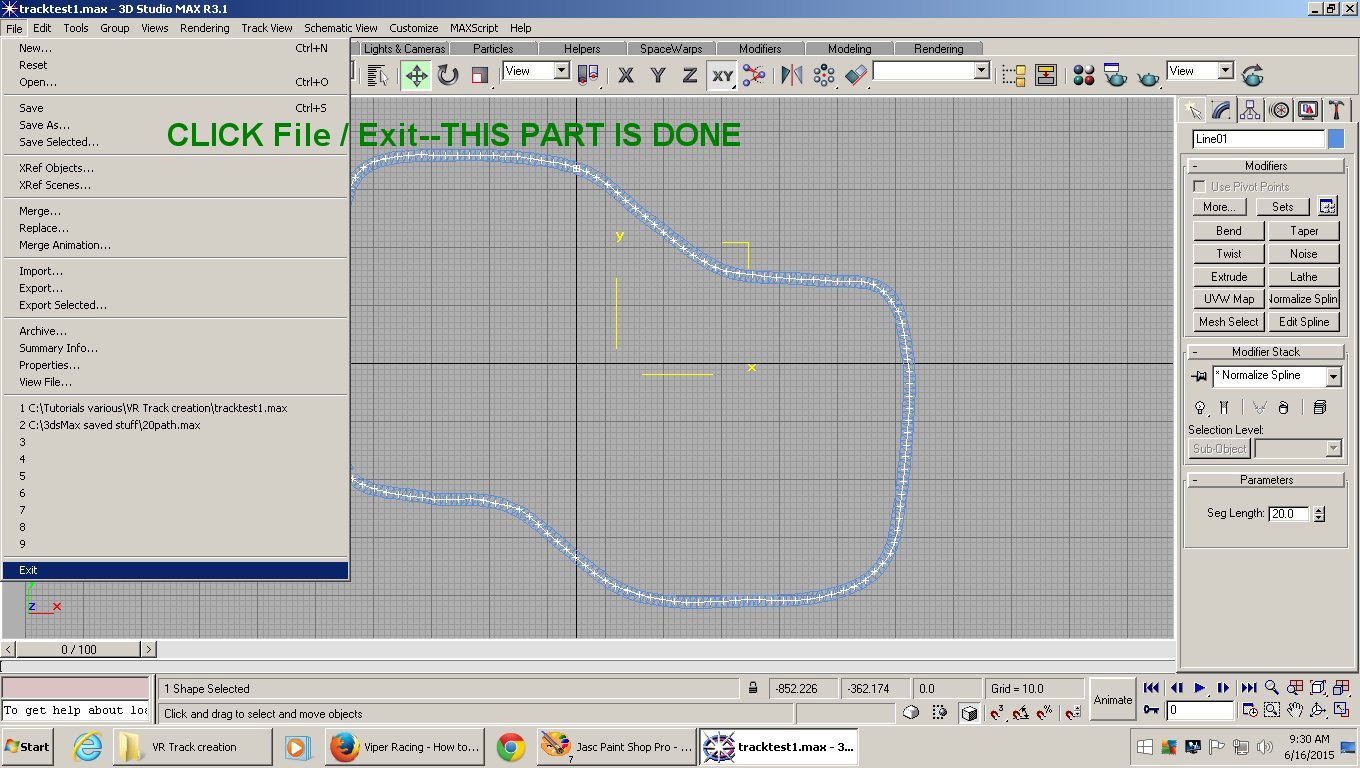The image size is (1360, 768).
Task: Activate the Rotate tool
Action: 448,75
